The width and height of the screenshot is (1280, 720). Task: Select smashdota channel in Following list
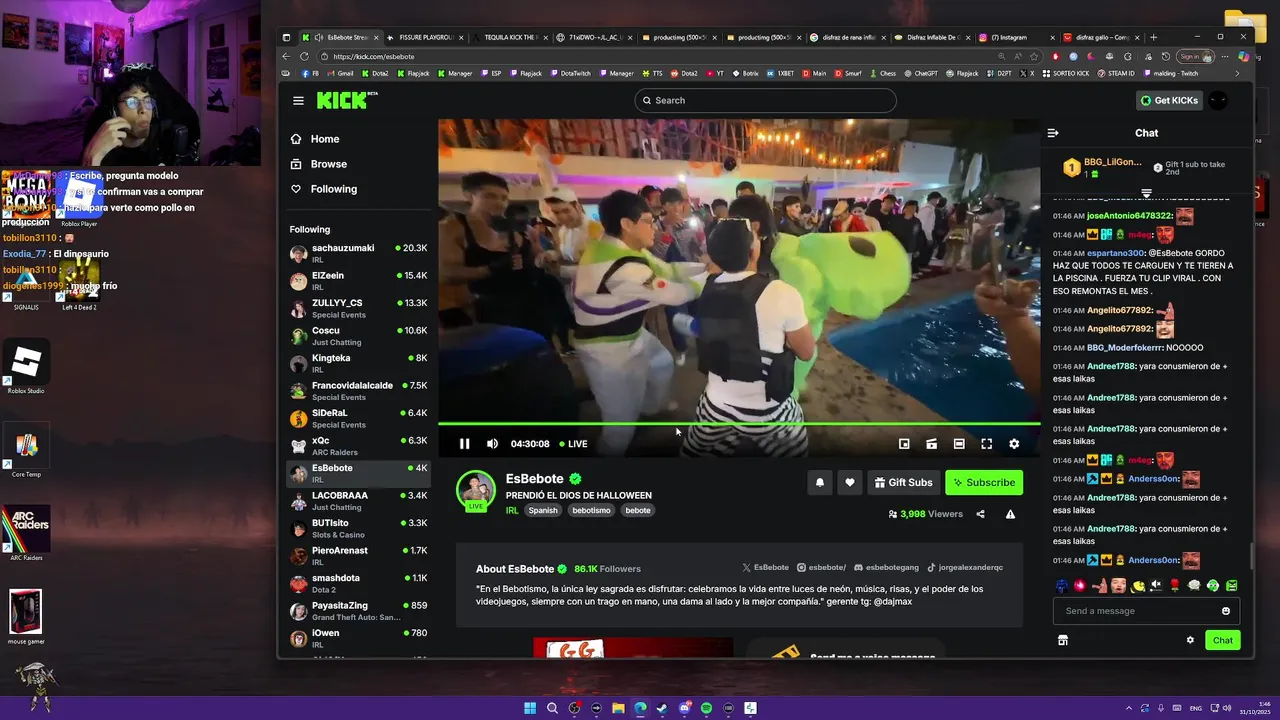pos(360,583)
